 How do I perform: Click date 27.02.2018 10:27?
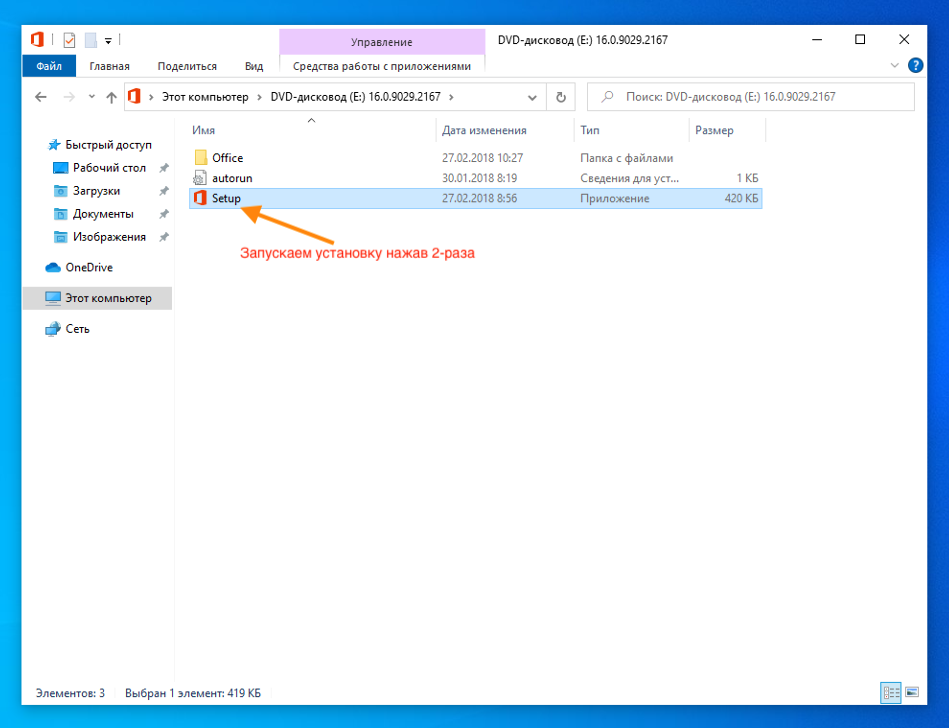(482, 158)
